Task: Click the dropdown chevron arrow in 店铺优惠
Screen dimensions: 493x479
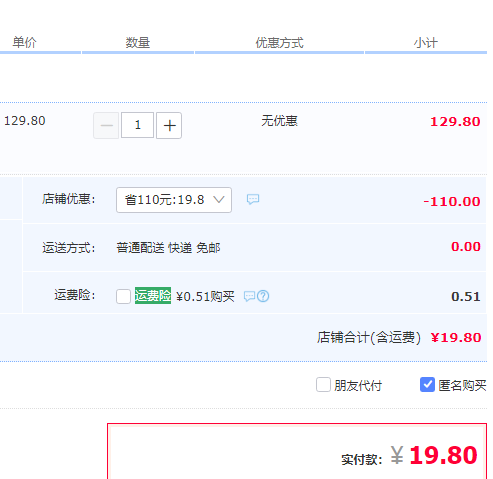Action: click(x=219, y=200)
